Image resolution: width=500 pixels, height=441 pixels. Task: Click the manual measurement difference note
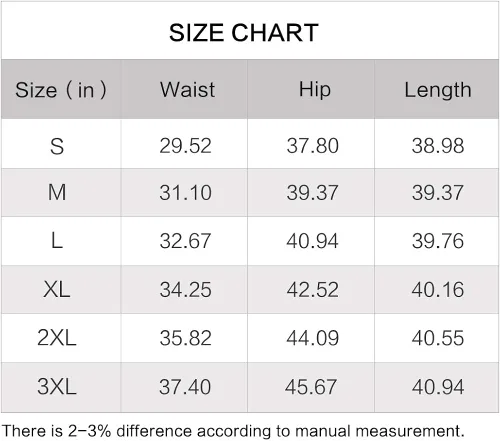pyautogui.click(x=233, y=431)
